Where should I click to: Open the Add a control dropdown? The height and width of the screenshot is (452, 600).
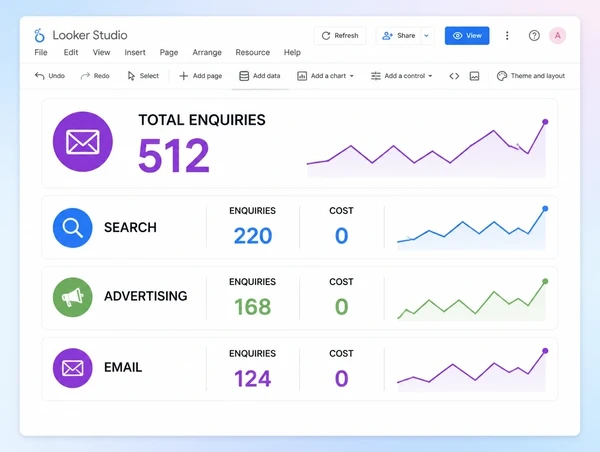point(401,76)
